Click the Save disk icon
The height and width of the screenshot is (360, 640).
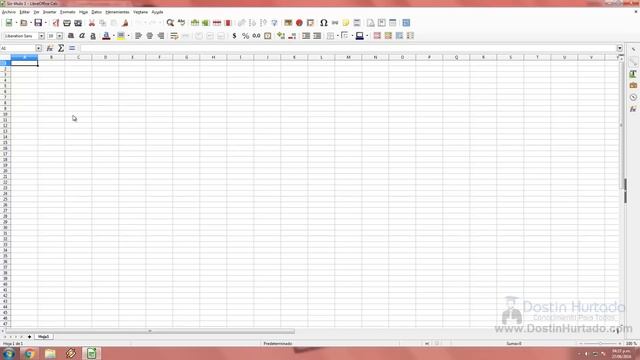[x=38, y=23]
